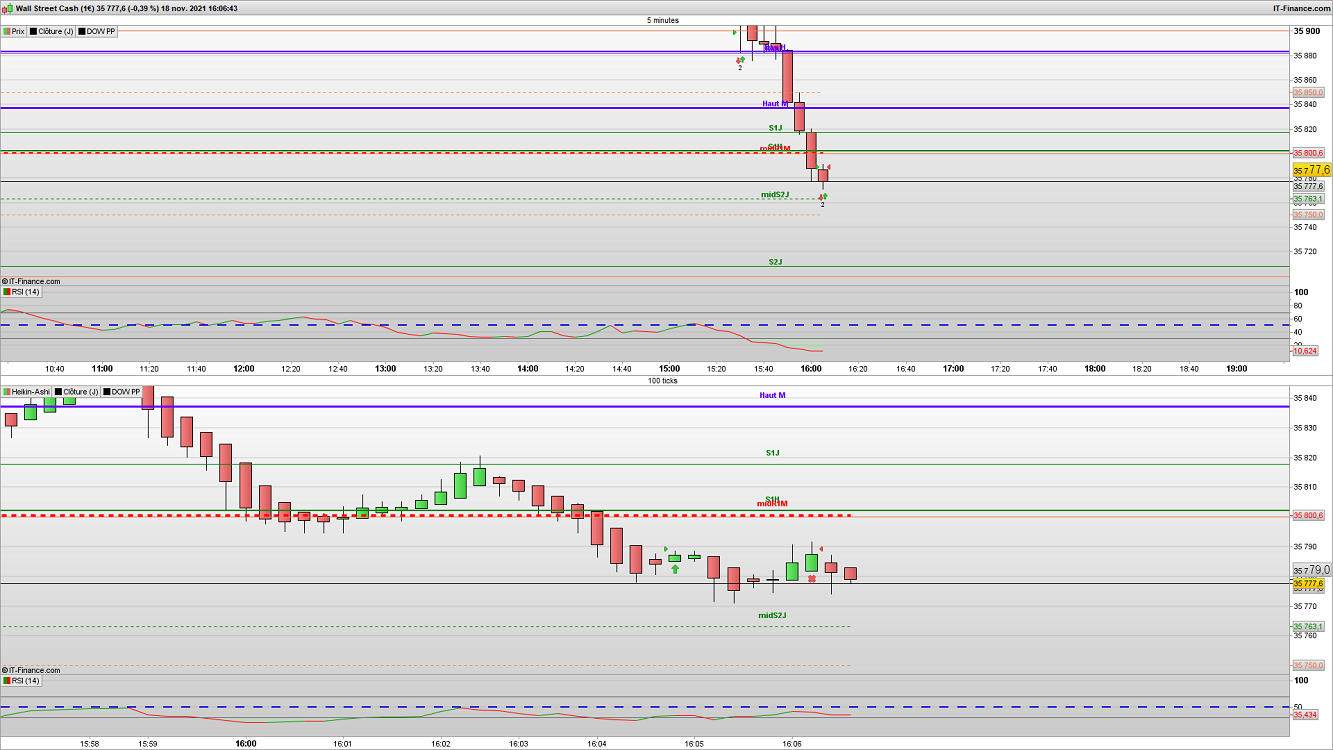1333x750 pixels.
Task: Click the '100 ticks' timeframe label
Action: (x=662, y=380)
